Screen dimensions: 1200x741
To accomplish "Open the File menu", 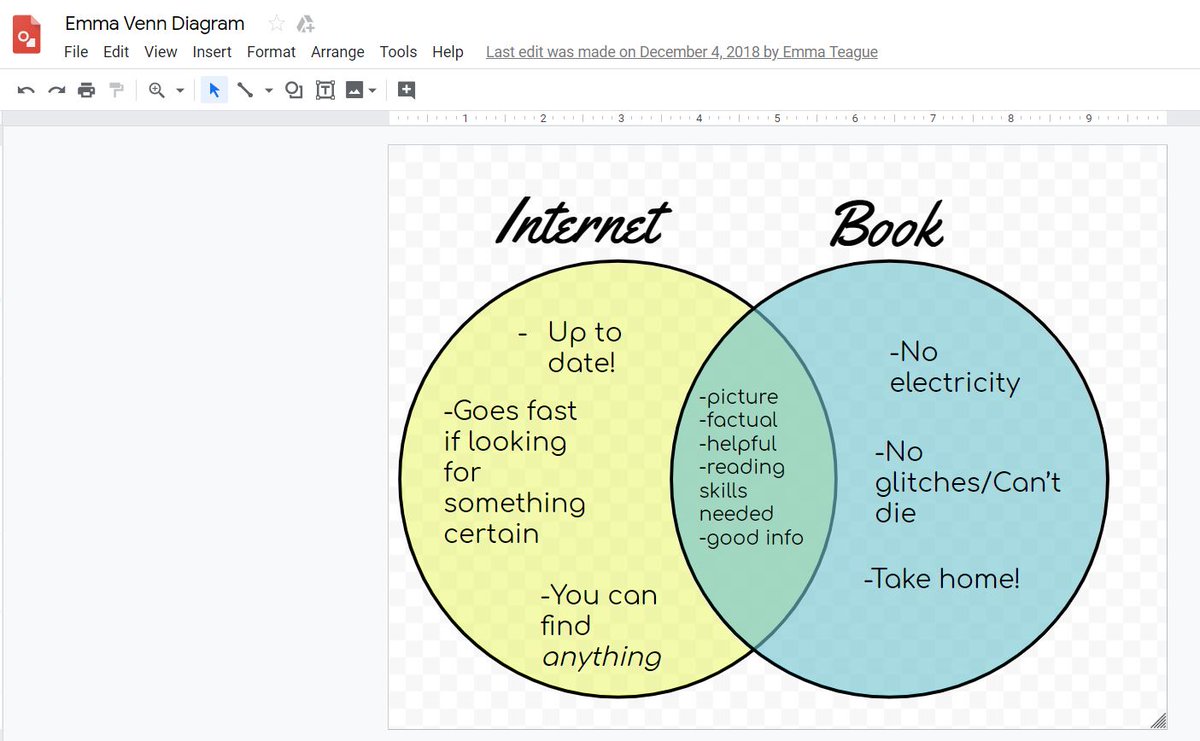I will [x=76, y=52].
